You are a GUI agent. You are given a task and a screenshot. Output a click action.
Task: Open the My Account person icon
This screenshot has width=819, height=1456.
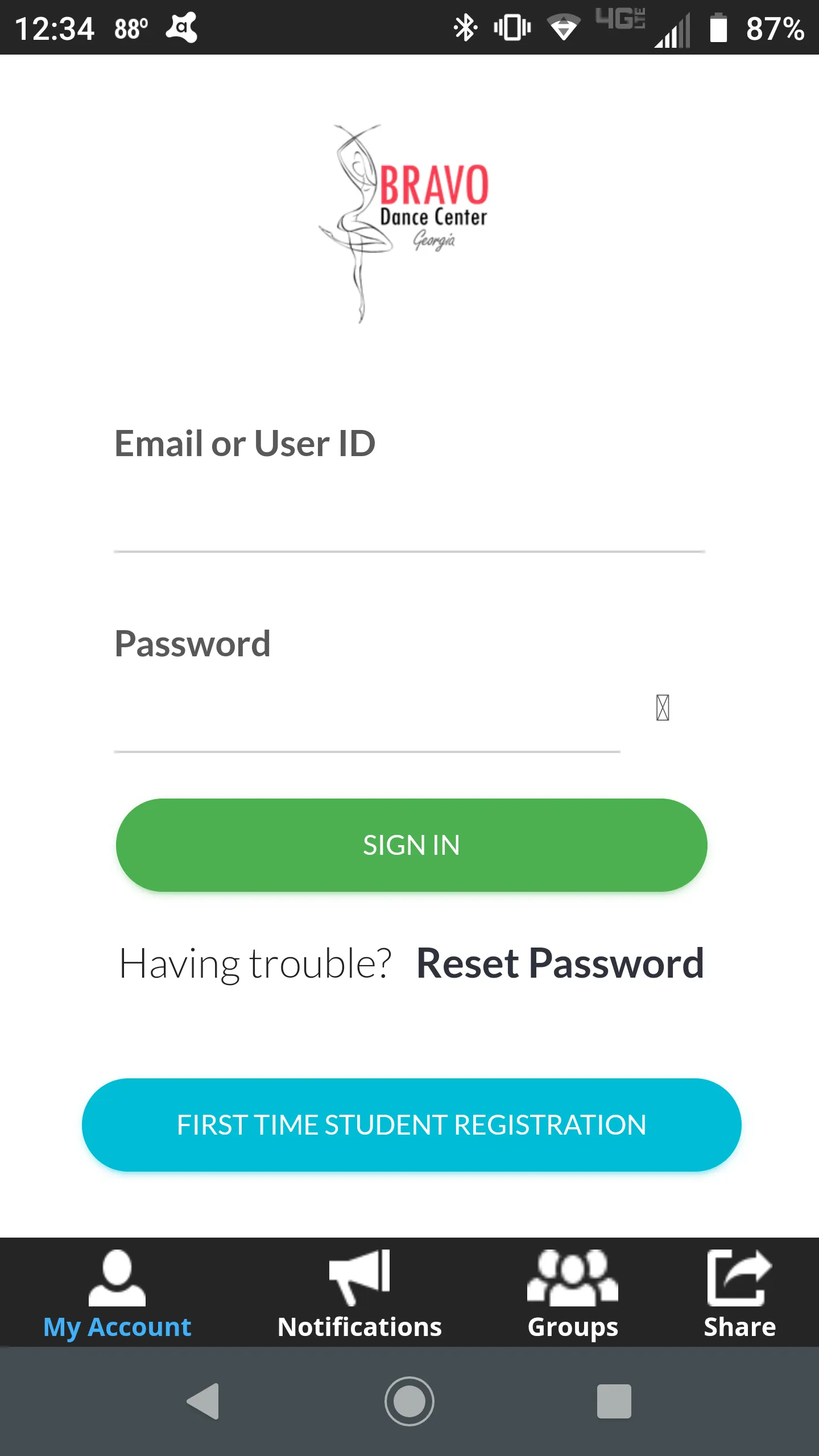pos(117,1277)
